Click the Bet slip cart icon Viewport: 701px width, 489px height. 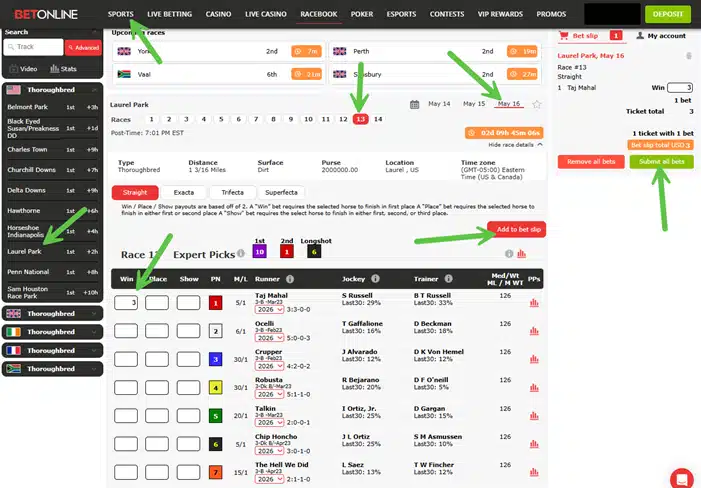pos(564,35)
